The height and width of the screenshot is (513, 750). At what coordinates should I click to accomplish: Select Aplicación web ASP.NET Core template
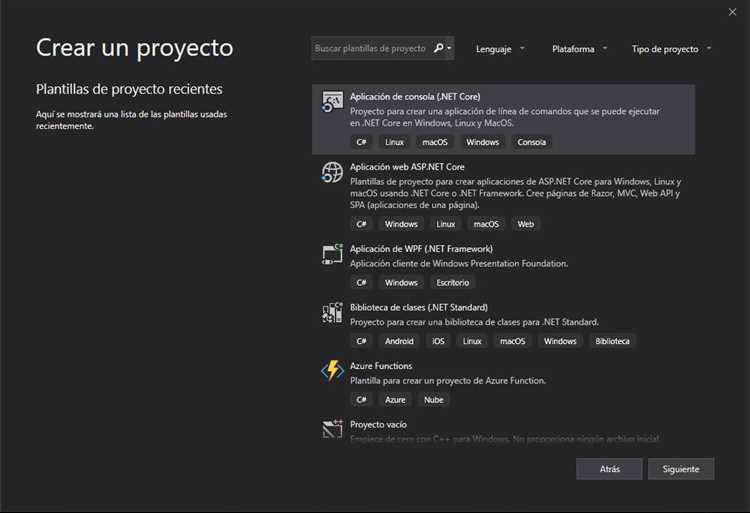[x=503, y=196]
